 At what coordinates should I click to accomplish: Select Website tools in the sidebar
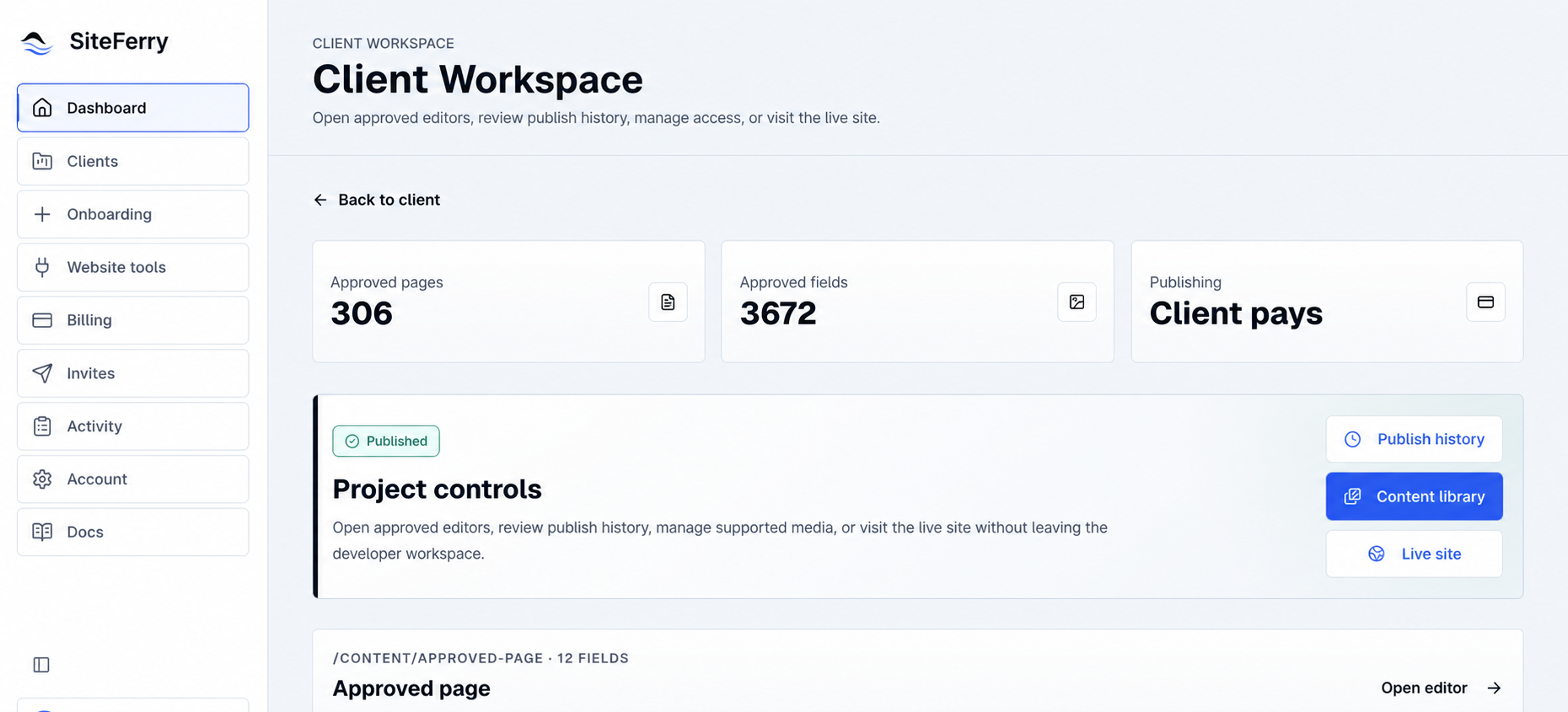[133, 267]
